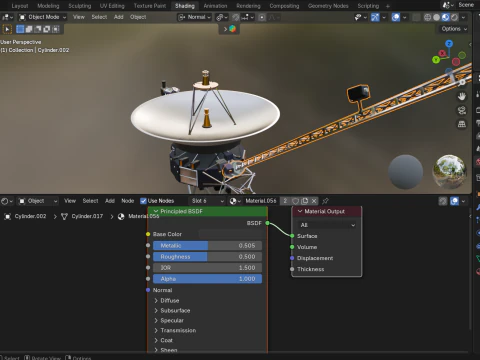Select the tweak select tool icon
Viewport: 480px width, 360px height.
pos(7,29)
